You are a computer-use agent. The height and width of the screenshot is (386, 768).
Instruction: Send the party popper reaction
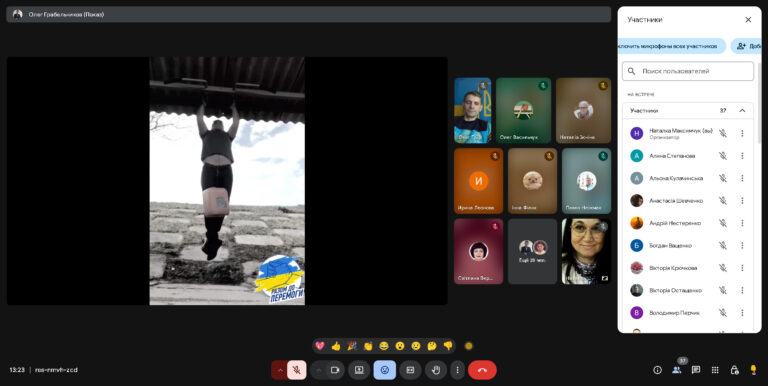point(352,346)
